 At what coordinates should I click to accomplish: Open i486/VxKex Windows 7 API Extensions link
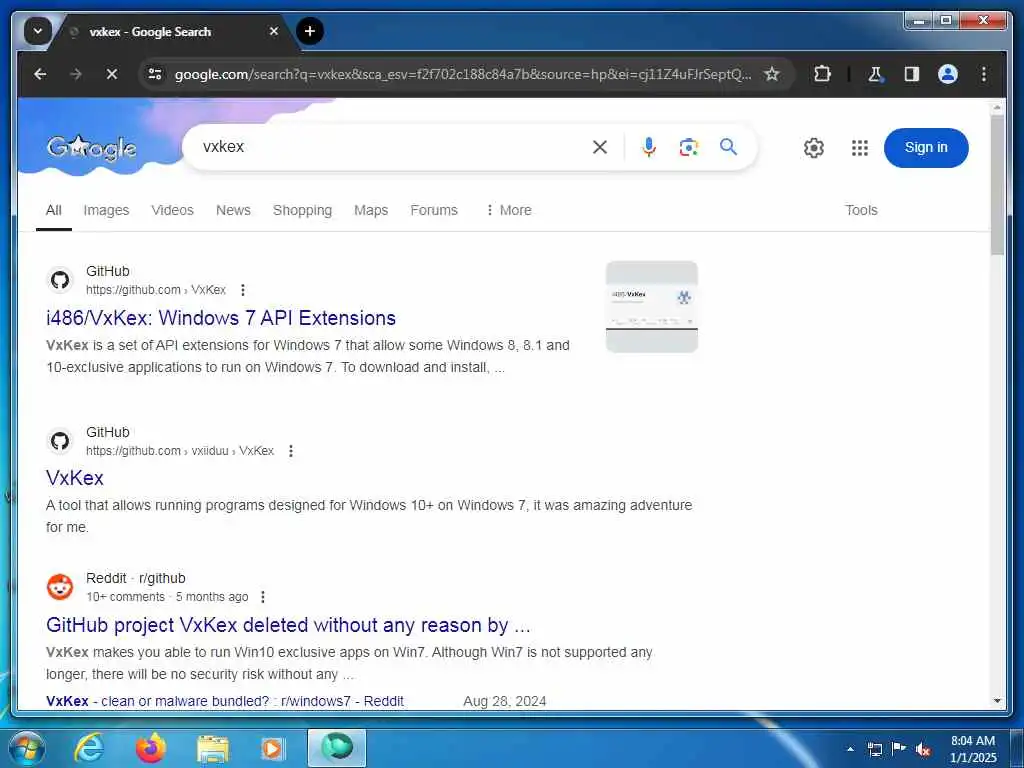coord(221,318)
